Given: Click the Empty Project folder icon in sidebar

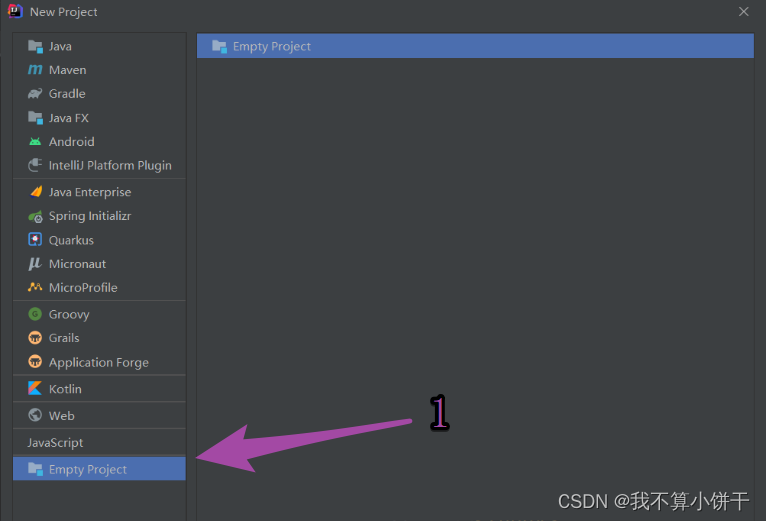Looking at the screenshot, I should [x=35, y=469].
